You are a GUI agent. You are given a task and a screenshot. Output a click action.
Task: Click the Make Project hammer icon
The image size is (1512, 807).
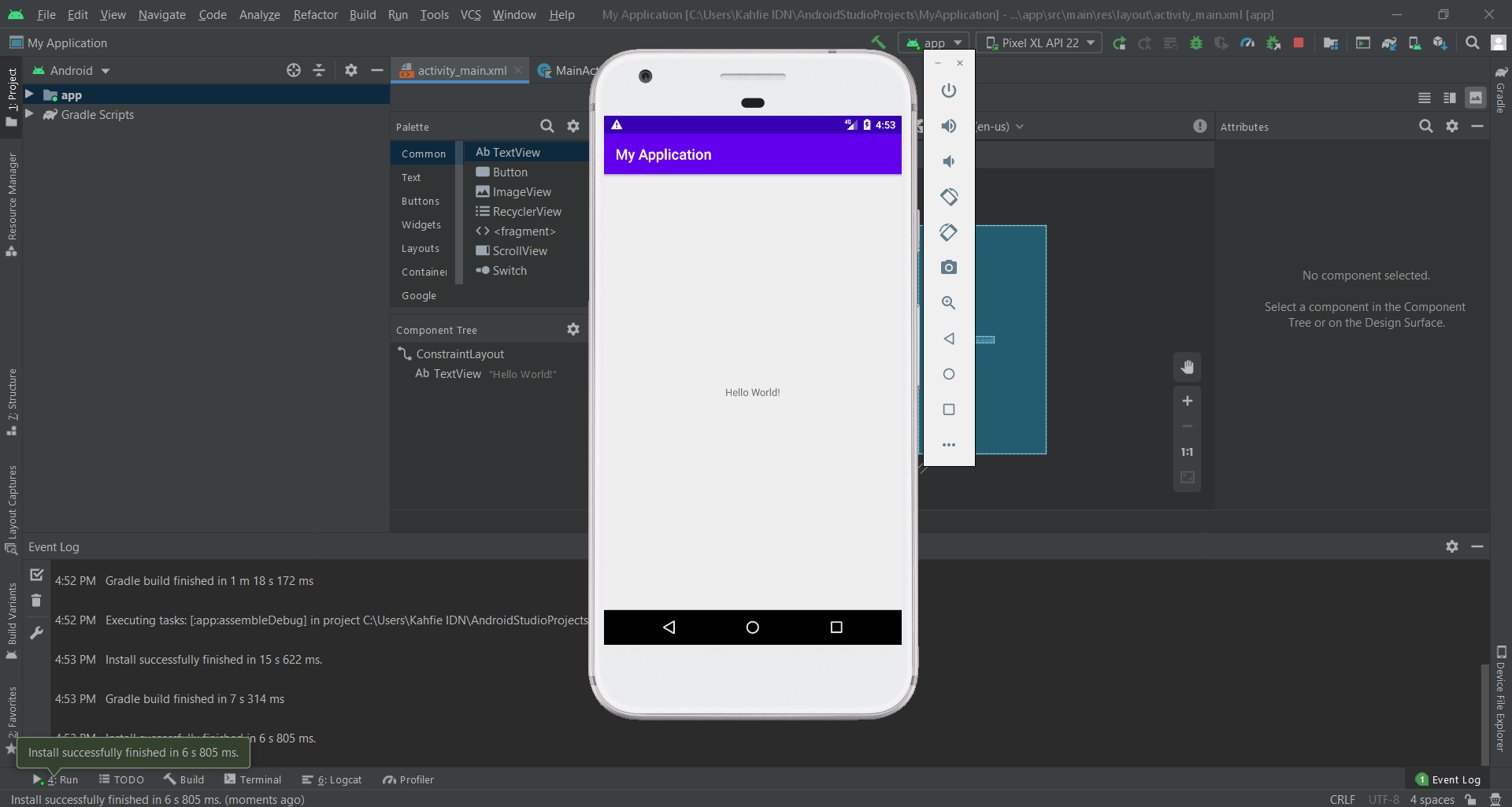pyautogui.click(x=878, y=43)
